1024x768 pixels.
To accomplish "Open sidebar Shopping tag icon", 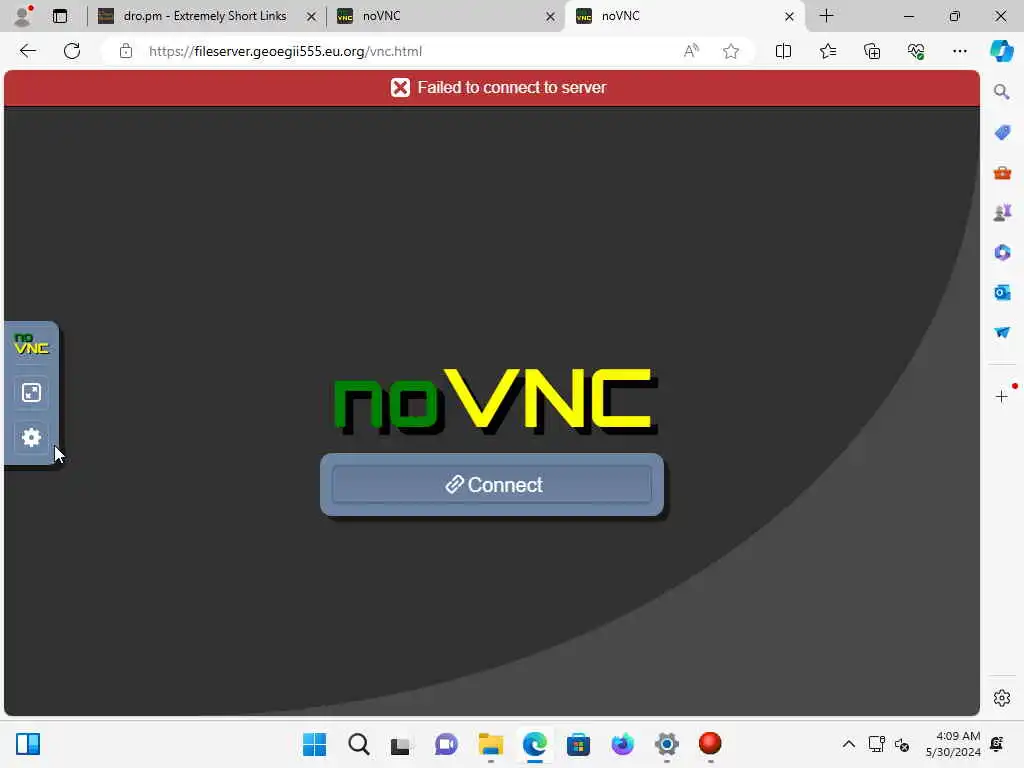I will click(1002, 133).
